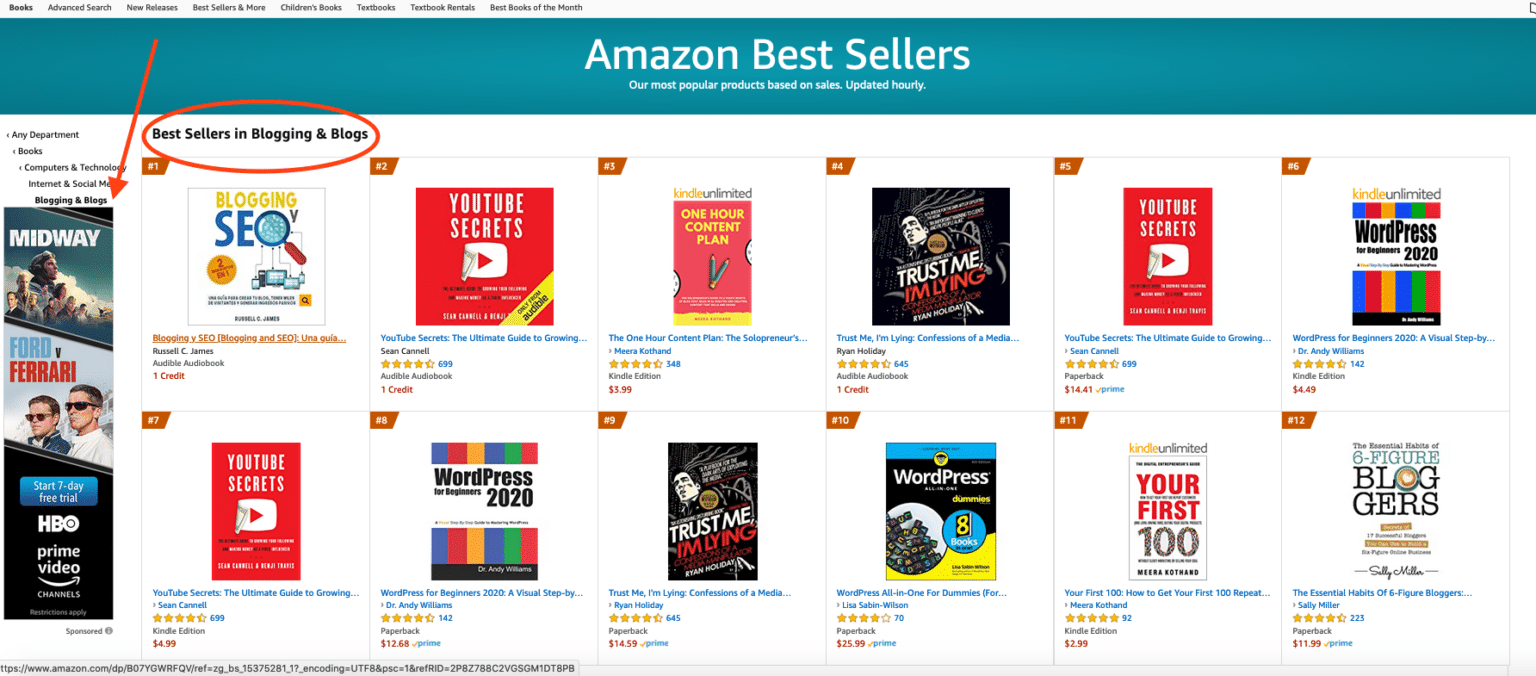Go back to Any Department in sidebar
The height and width of the screenshot is (676, 1536).
pyautogui.click(x=45, y=135)
